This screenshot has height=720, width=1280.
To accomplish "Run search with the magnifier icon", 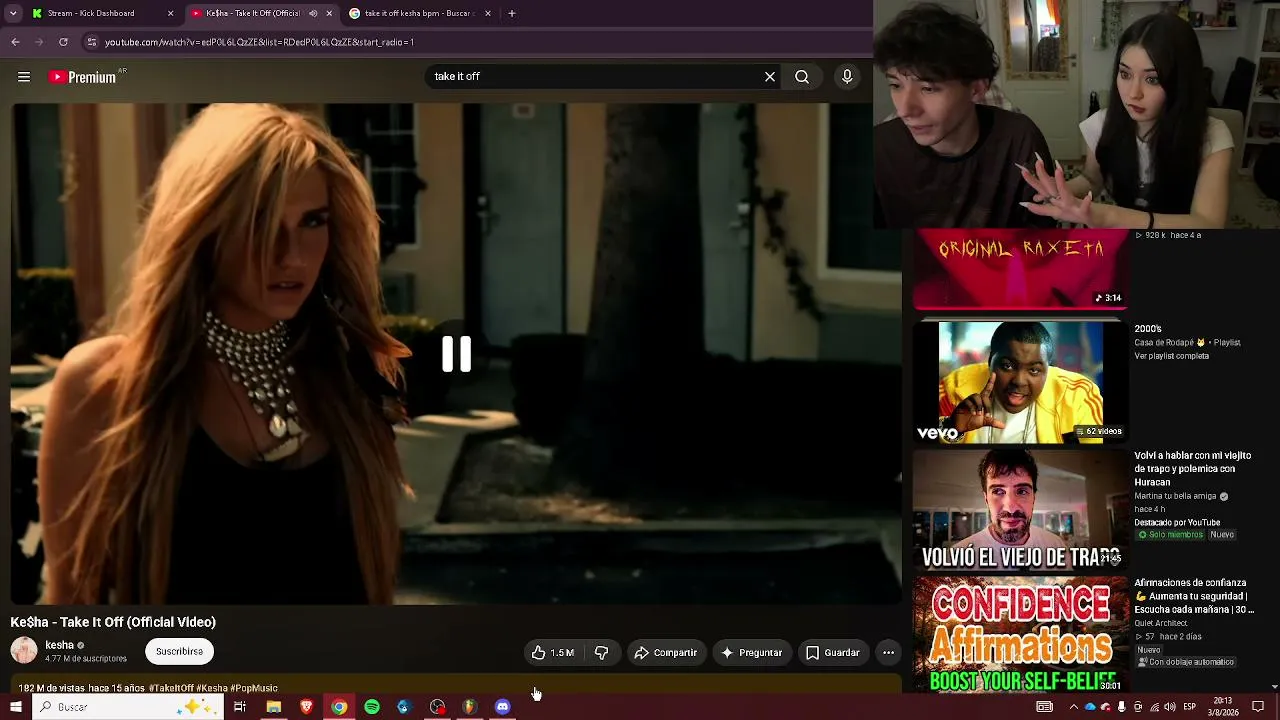I will (802, 77).
